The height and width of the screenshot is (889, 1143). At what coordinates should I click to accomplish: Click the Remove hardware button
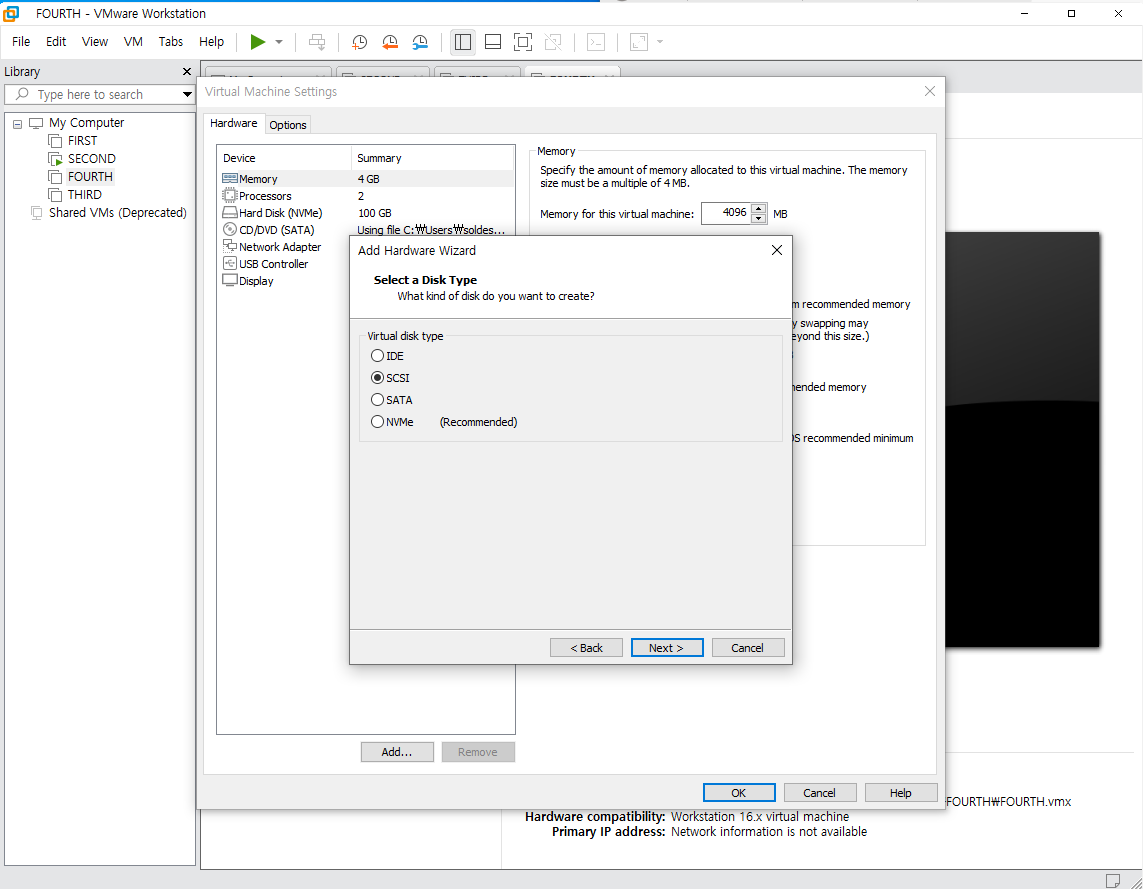478,752
